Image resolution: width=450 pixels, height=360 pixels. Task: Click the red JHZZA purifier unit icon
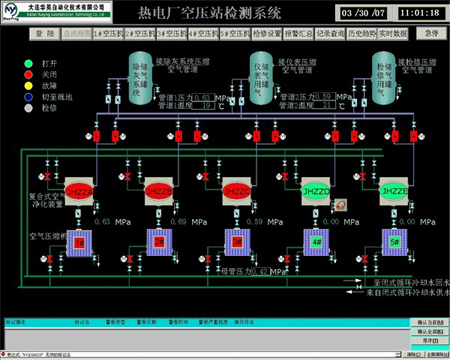(79, 191)
